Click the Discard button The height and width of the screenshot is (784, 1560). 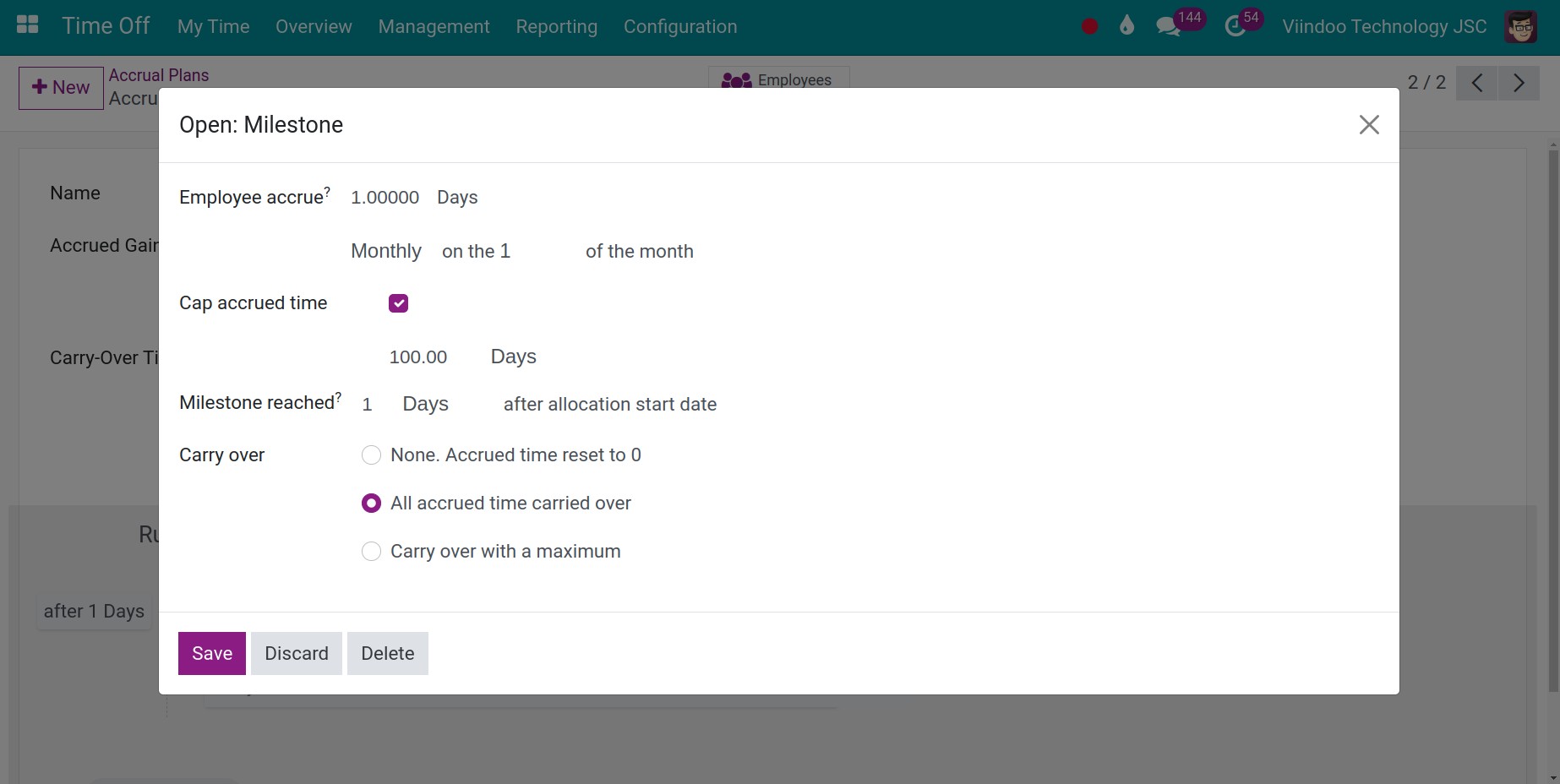tap(297, 653)
